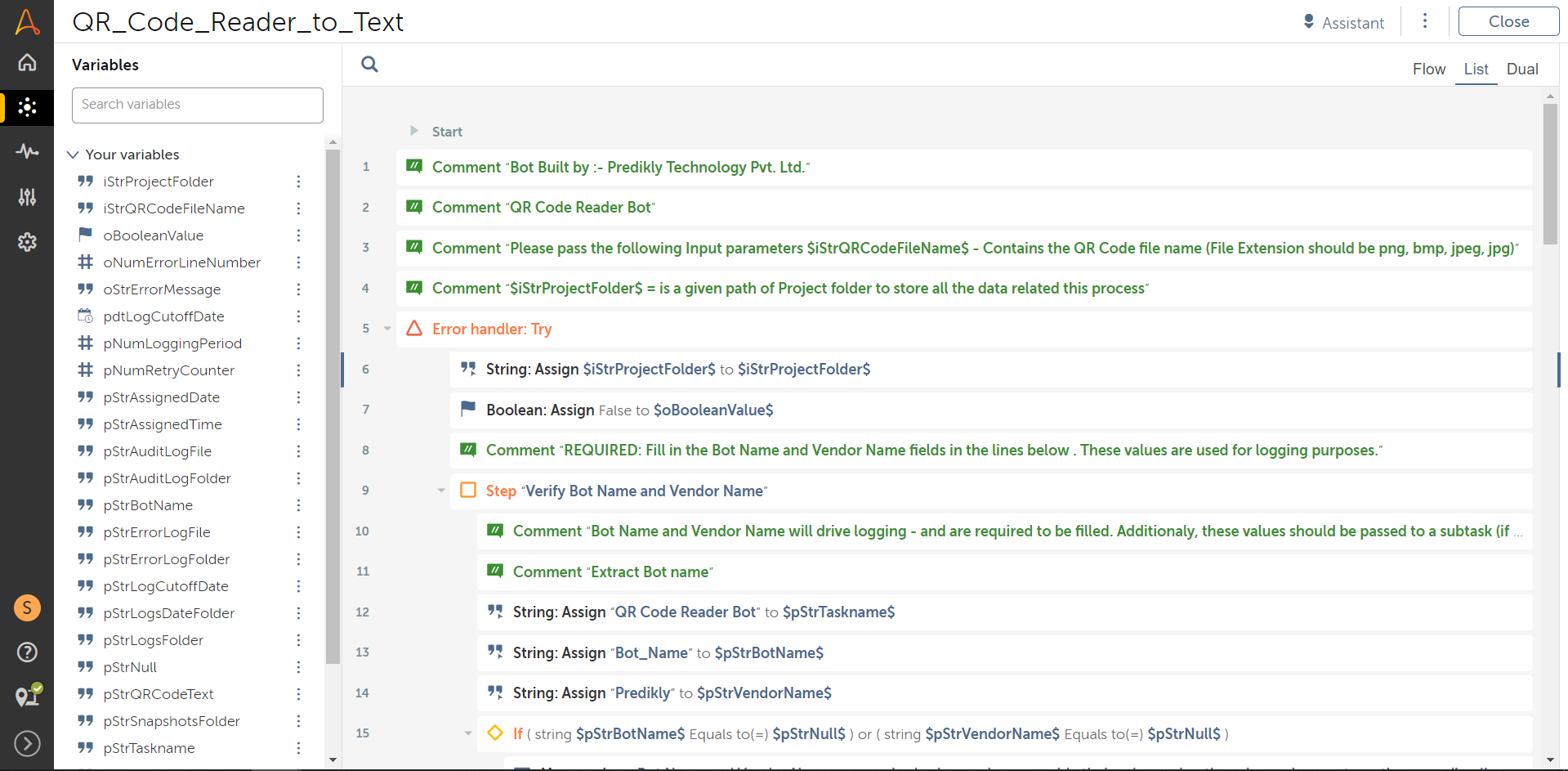Screen dimensions: 1568x771
Task: Expand the sidebar with the arrow icon
Action: click(27, 743)
